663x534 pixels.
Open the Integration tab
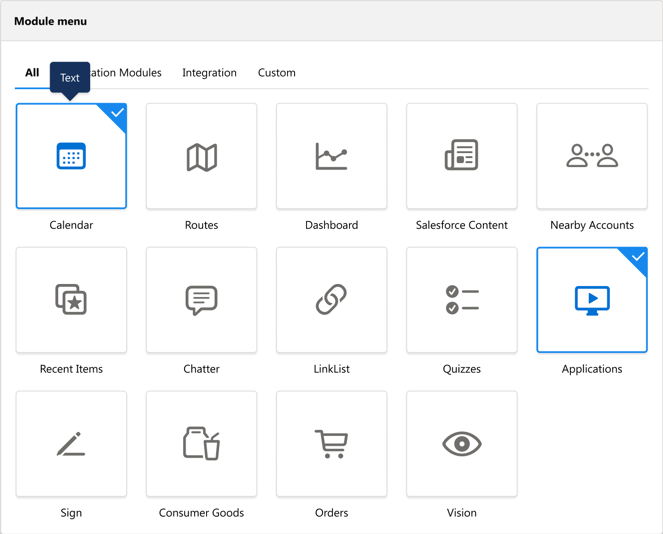209,73
